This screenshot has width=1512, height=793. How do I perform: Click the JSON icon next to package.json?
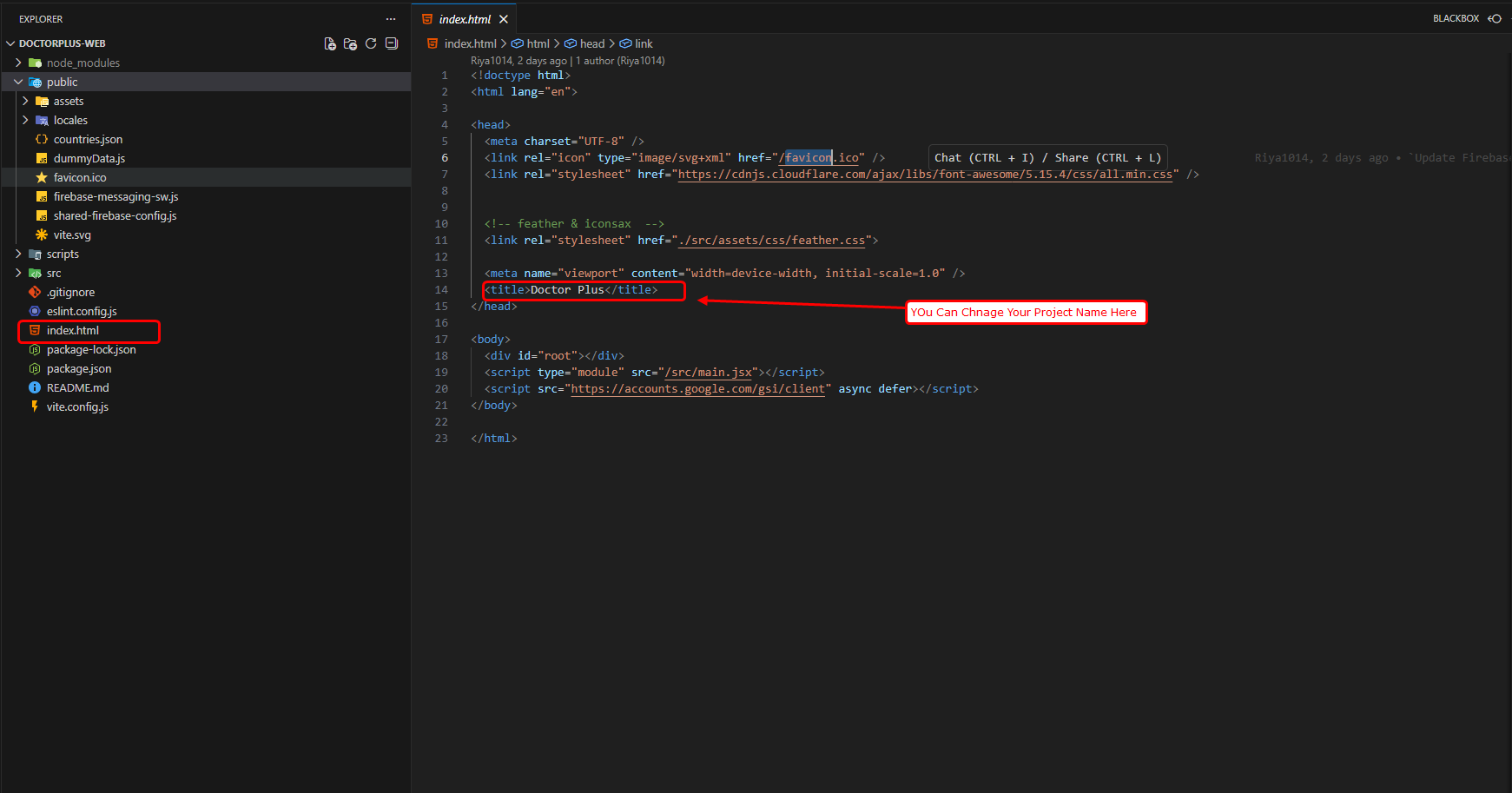(x=34, y=368)
